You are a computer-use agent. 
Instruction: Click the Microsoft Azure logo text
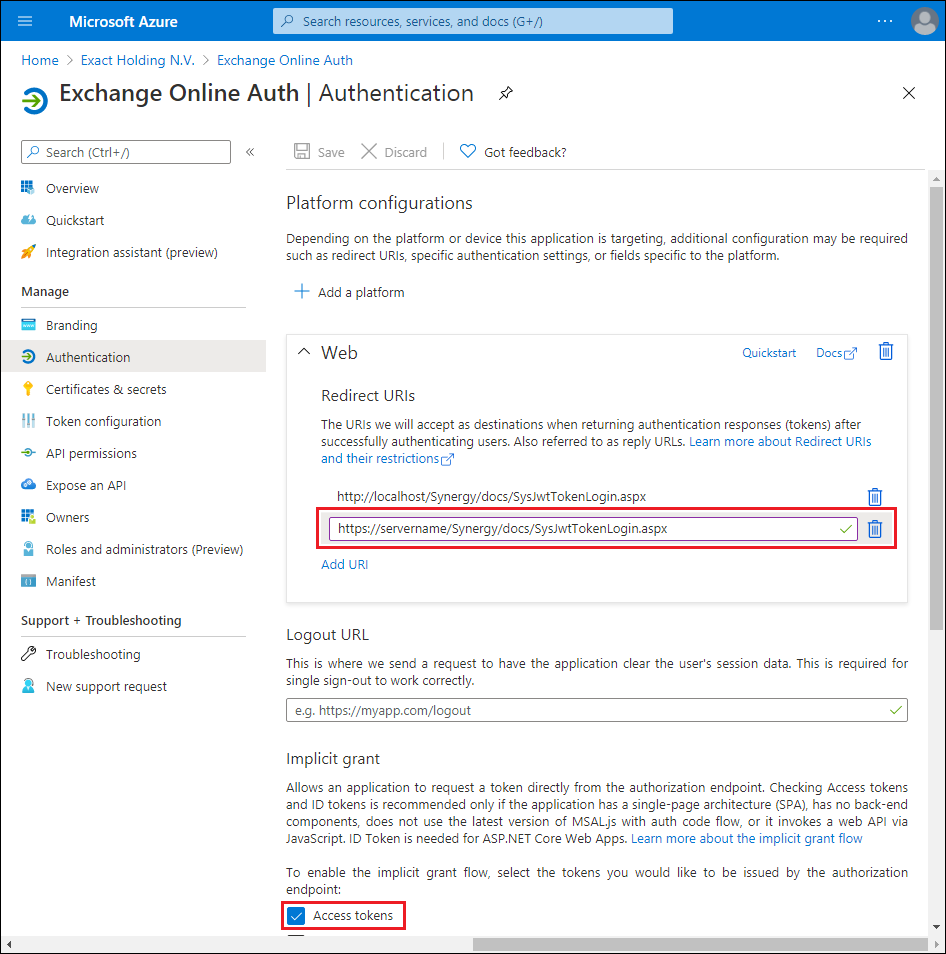(x=123, y=21)
